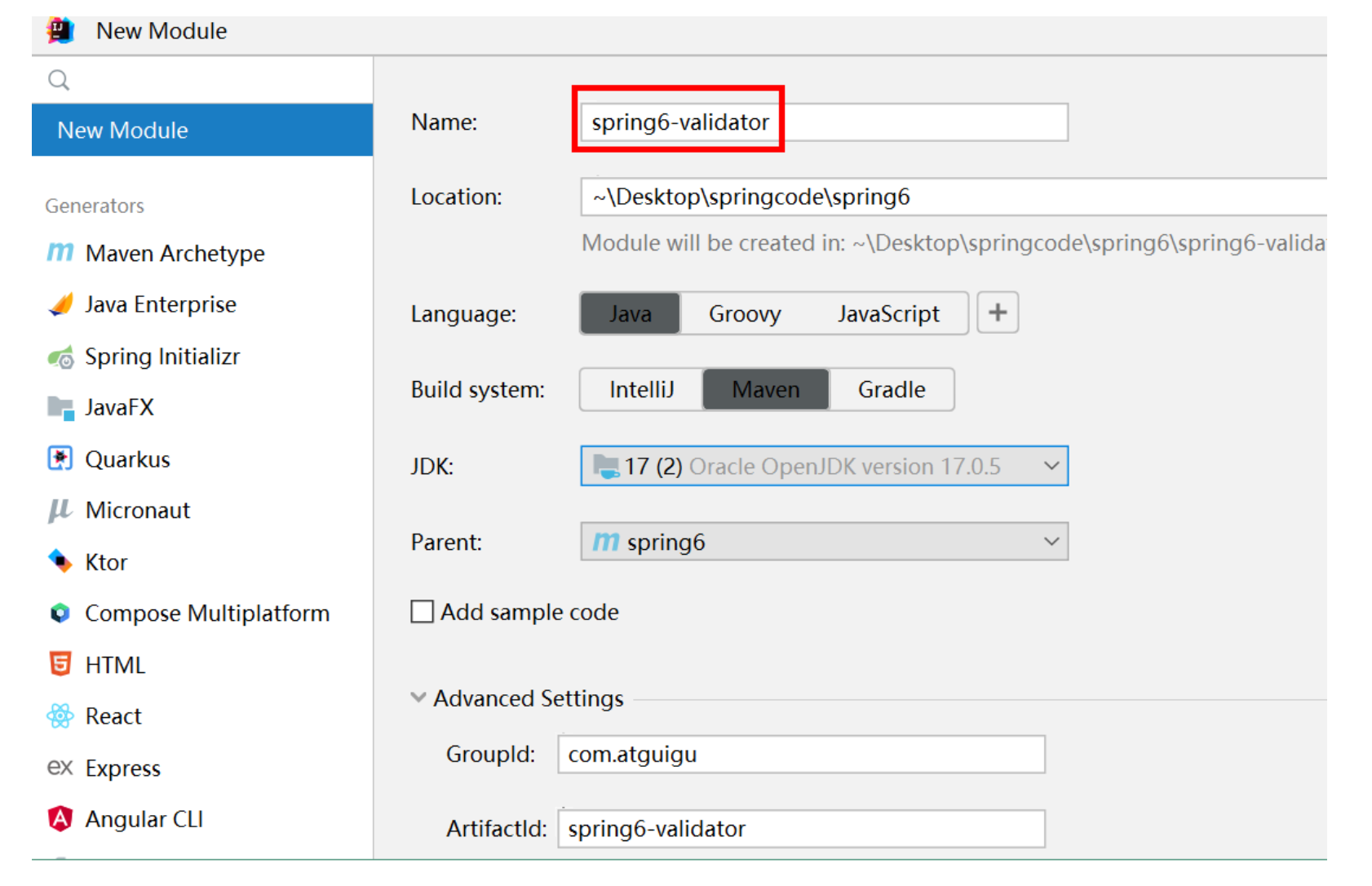This screenshot has height=886, width=1372.
Task: Click the Quarkus icon
Action: [60, 459]
